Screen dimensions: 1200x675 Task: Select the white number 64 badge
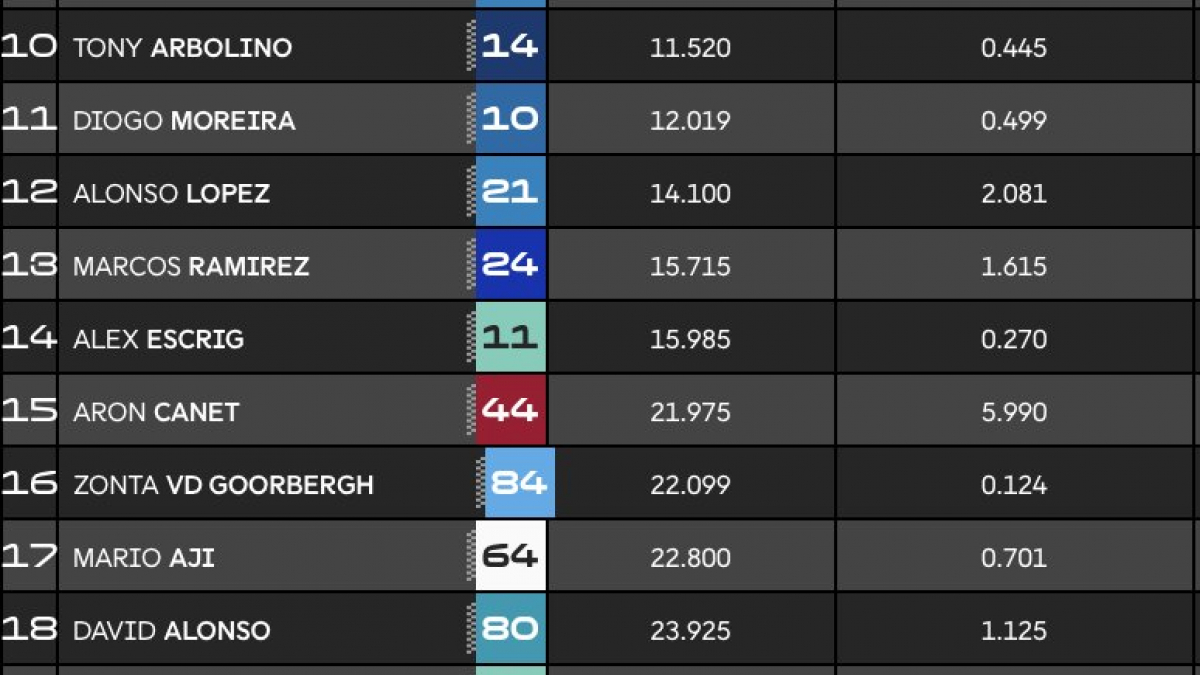pyautogui.click(x=510, y=557)
